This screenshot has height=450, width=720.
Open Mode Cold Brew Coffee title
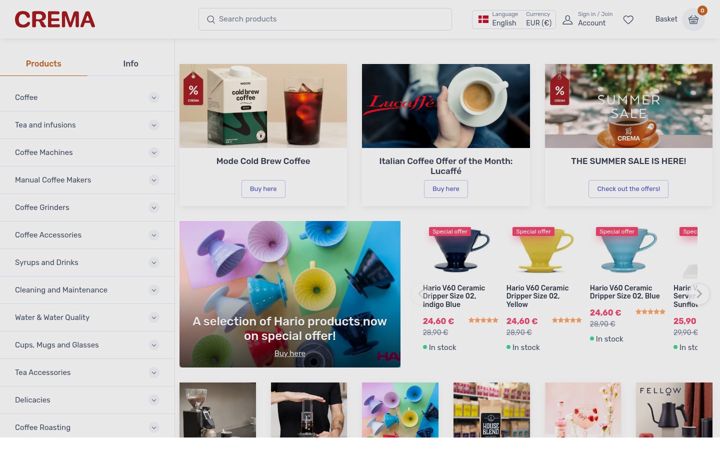263,161
